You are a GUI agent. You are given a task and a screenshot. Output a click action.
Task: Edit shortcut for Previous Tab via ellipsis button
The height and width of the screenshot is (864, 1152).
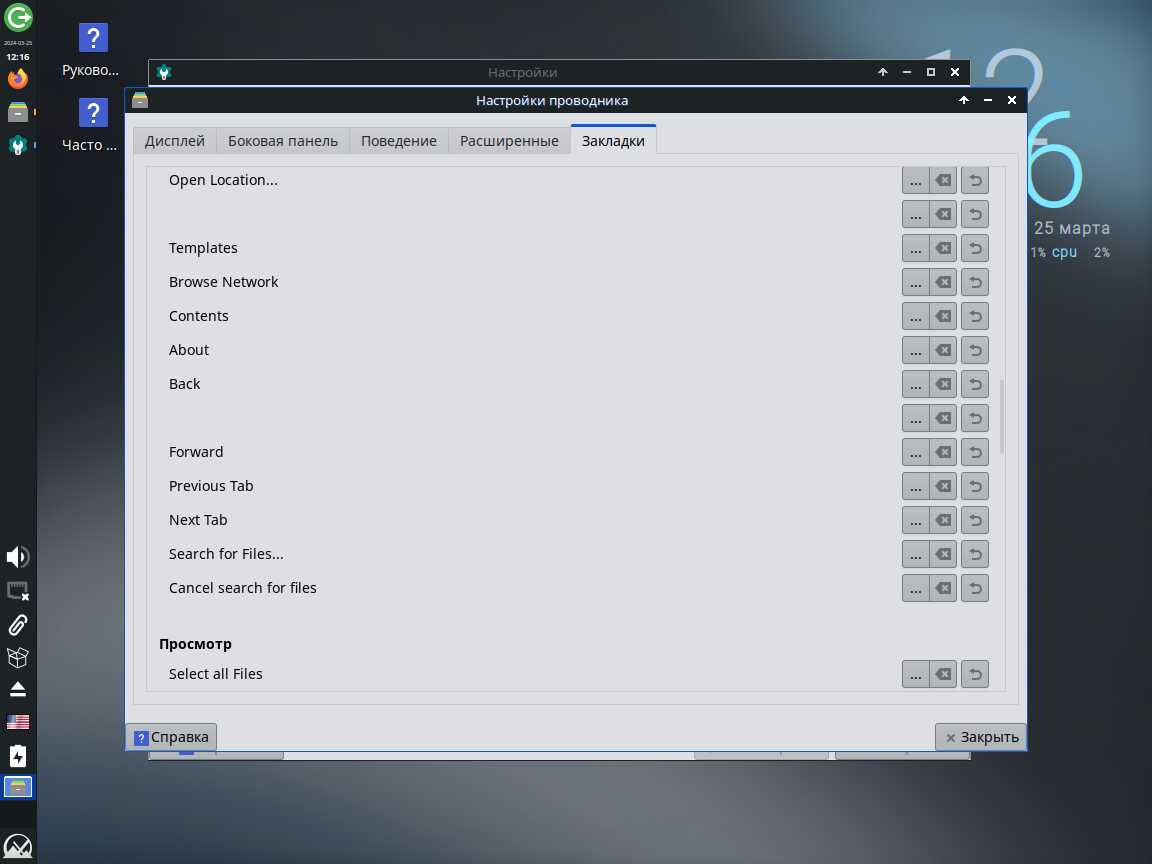(915, 486)
